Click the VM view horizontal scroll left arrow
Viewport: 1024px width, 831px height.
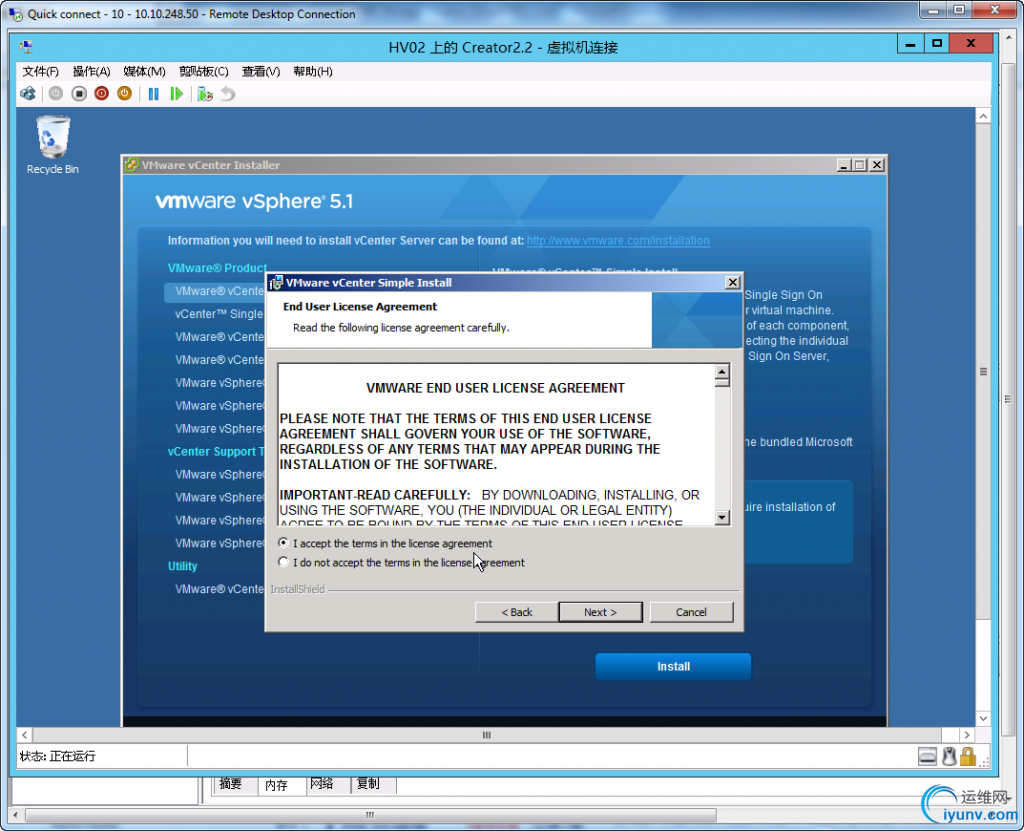coord(24,735)
